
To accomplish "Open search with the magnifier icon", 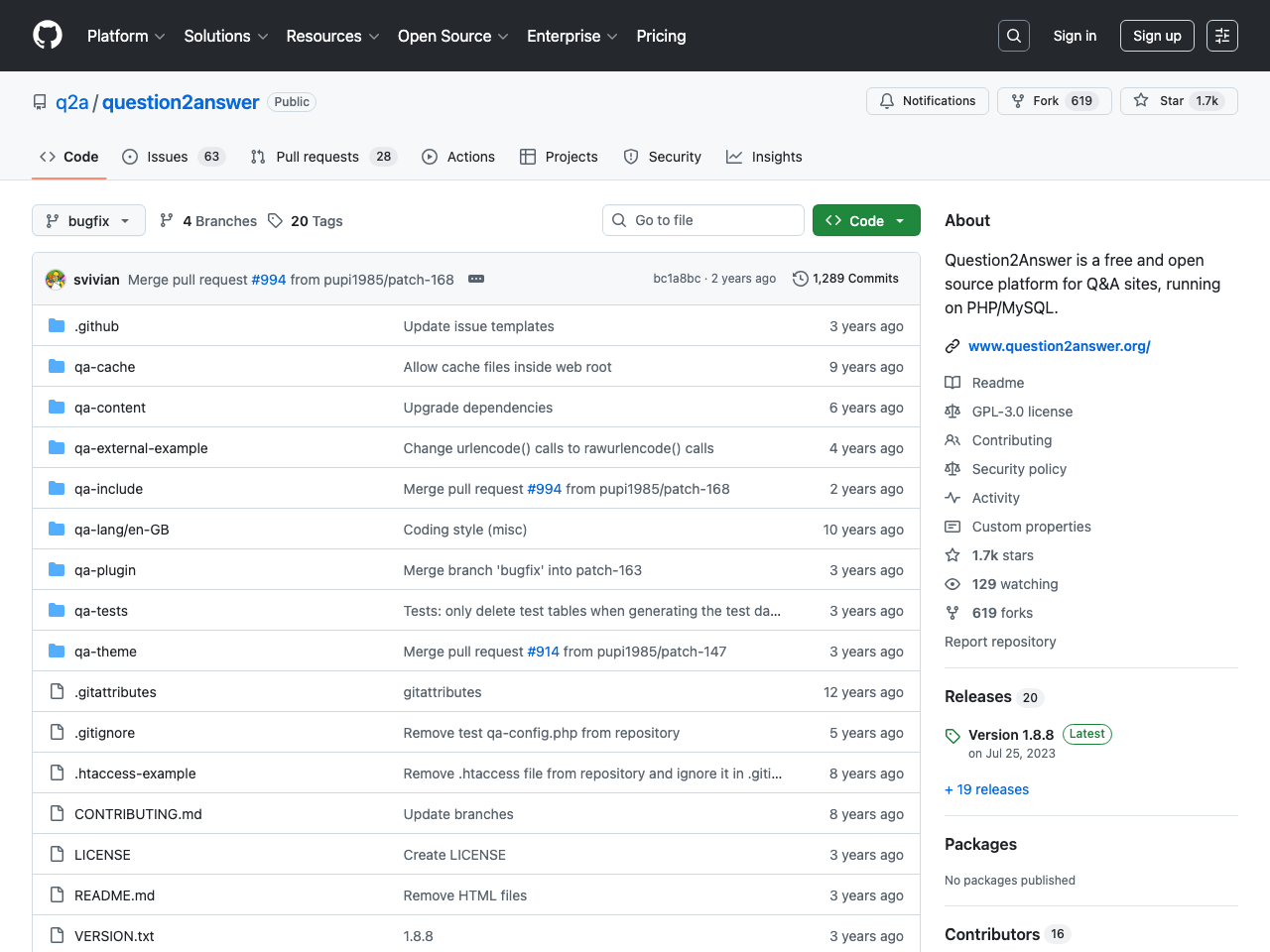I will coord(1013,36).
